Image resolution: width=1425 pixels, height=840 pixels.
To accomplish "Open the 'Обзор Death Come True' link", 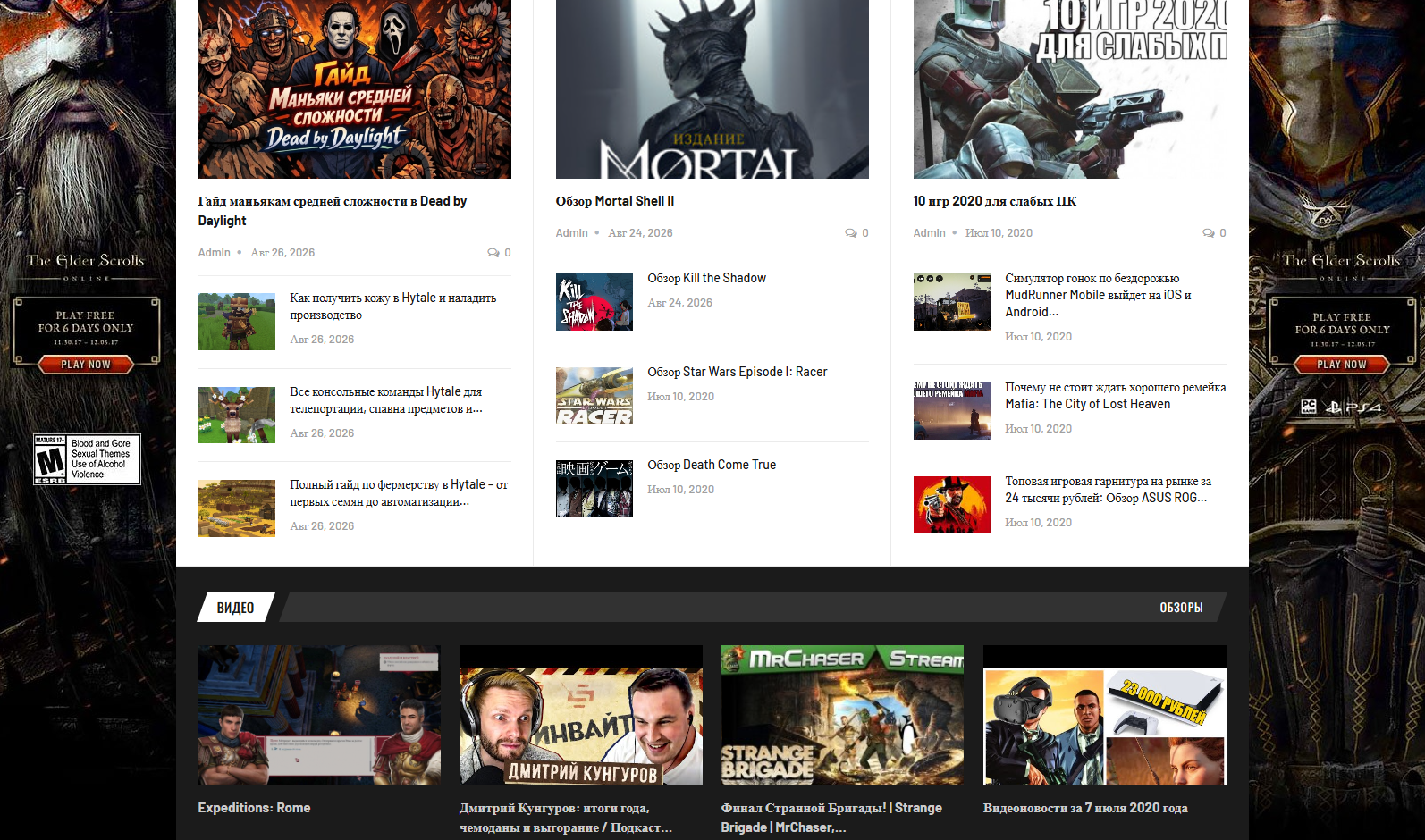I will (x=712, y=465).
